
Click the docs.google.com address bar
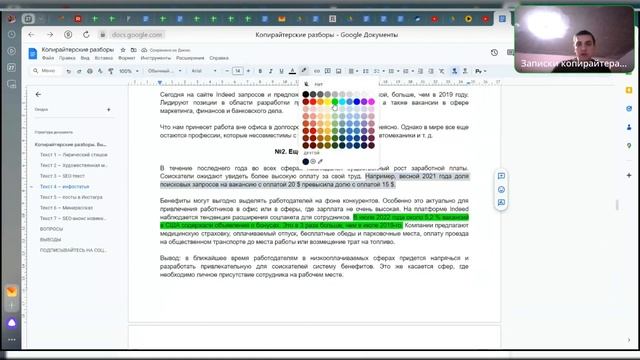point(137,35)
